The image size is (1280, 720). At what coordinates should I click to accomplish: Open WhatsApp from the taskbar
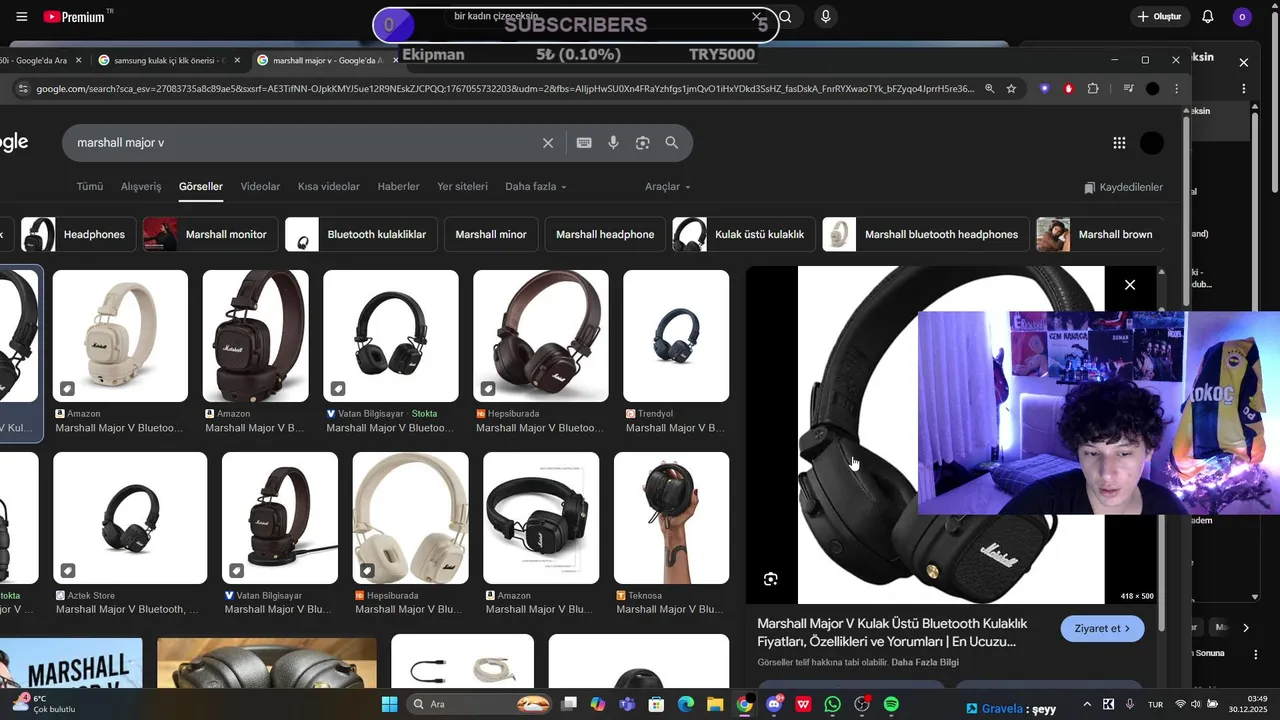point(833,704)
